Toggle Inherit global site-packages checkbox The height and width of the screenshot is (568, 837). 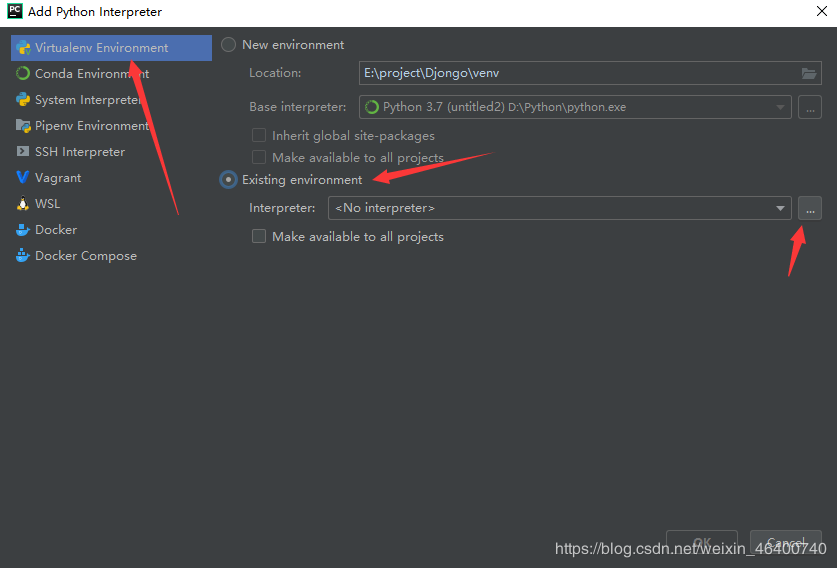(x=259, y=135)
